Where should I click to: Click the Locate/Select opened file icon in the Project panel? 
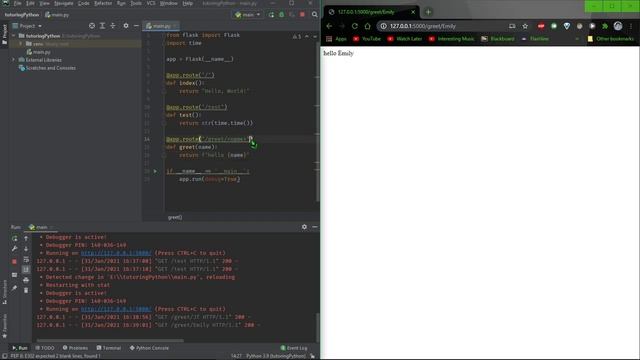coord(92,26)
